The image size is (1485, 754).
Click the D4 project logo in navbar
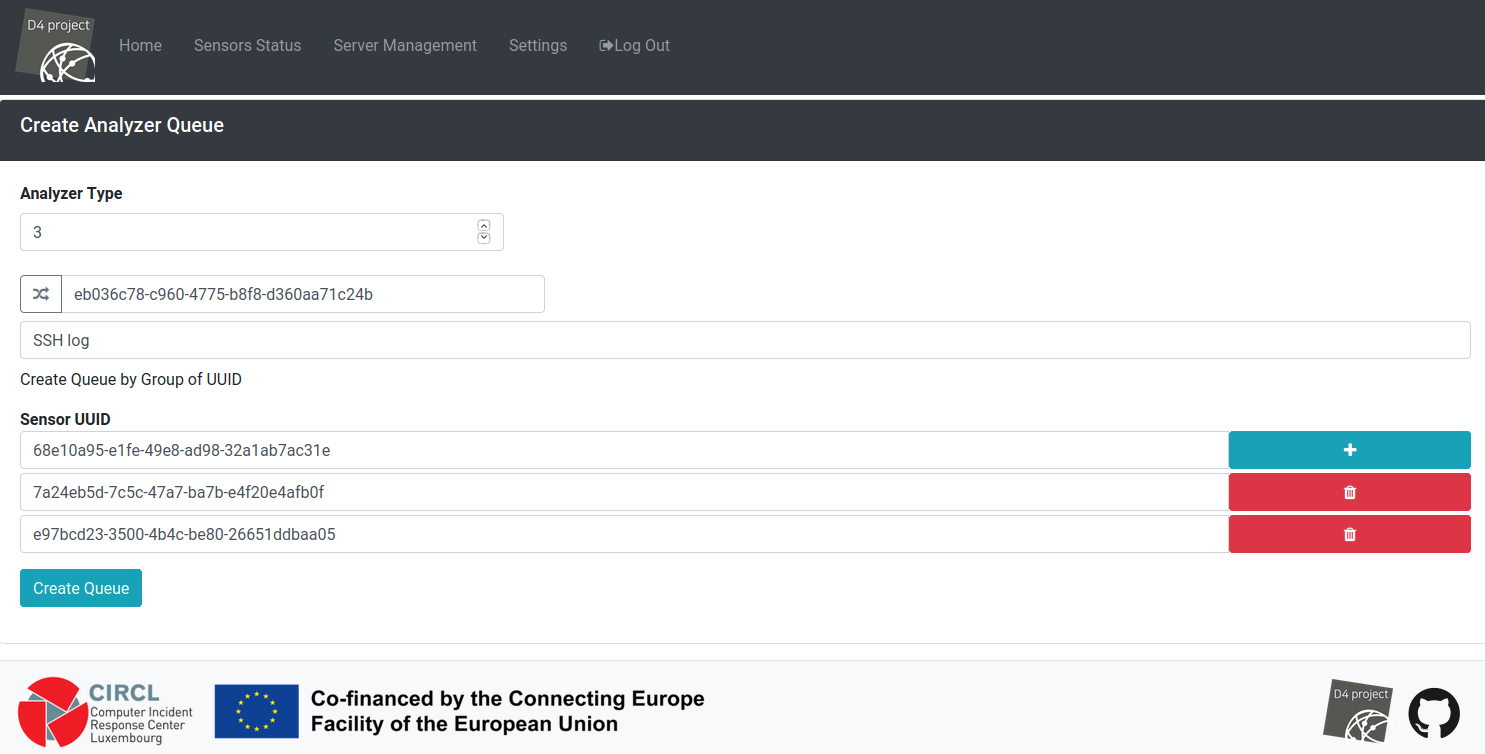coord(57,47)
